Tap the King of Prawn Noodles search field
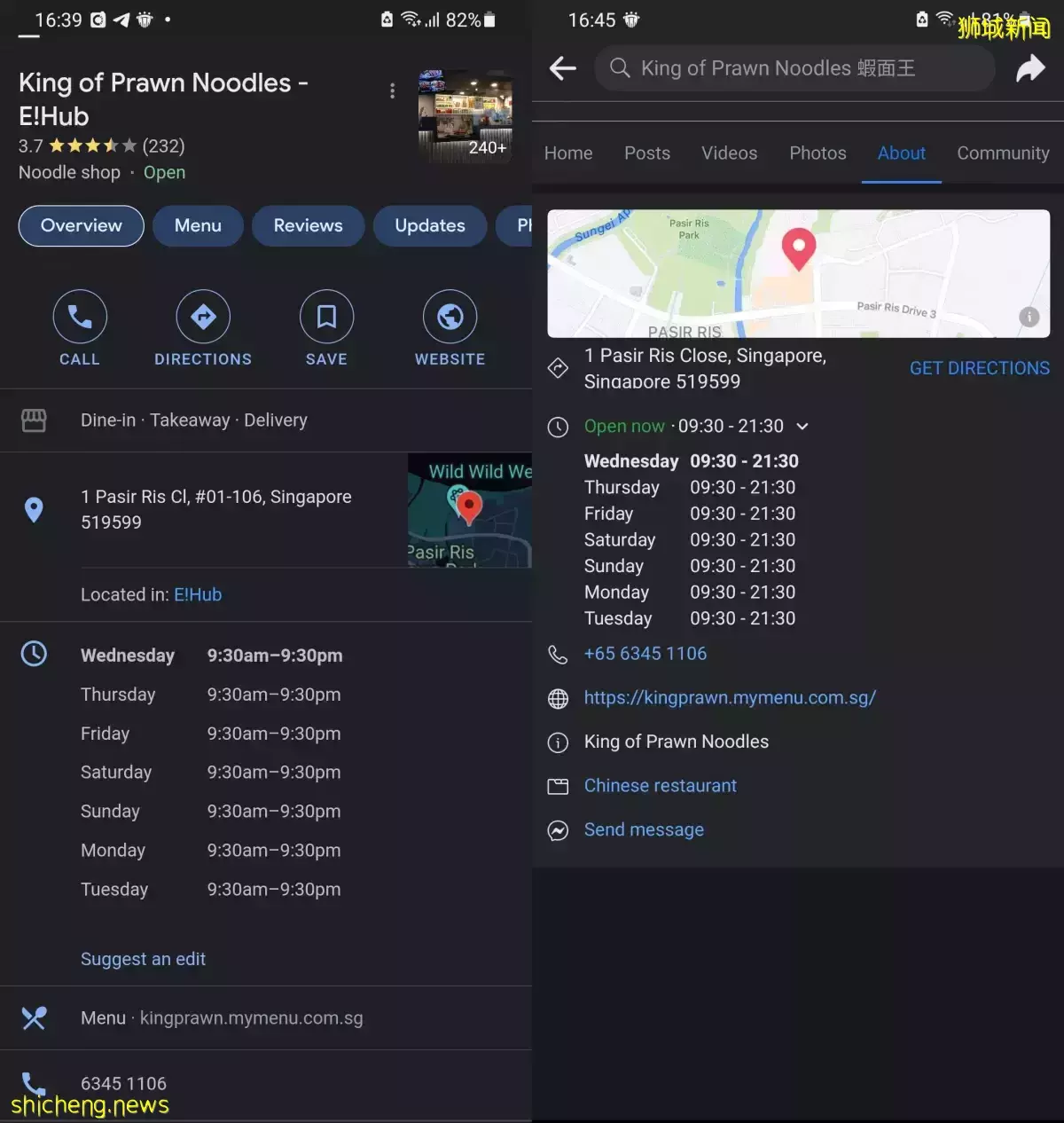1064x1123 pixels. [794, 68]
